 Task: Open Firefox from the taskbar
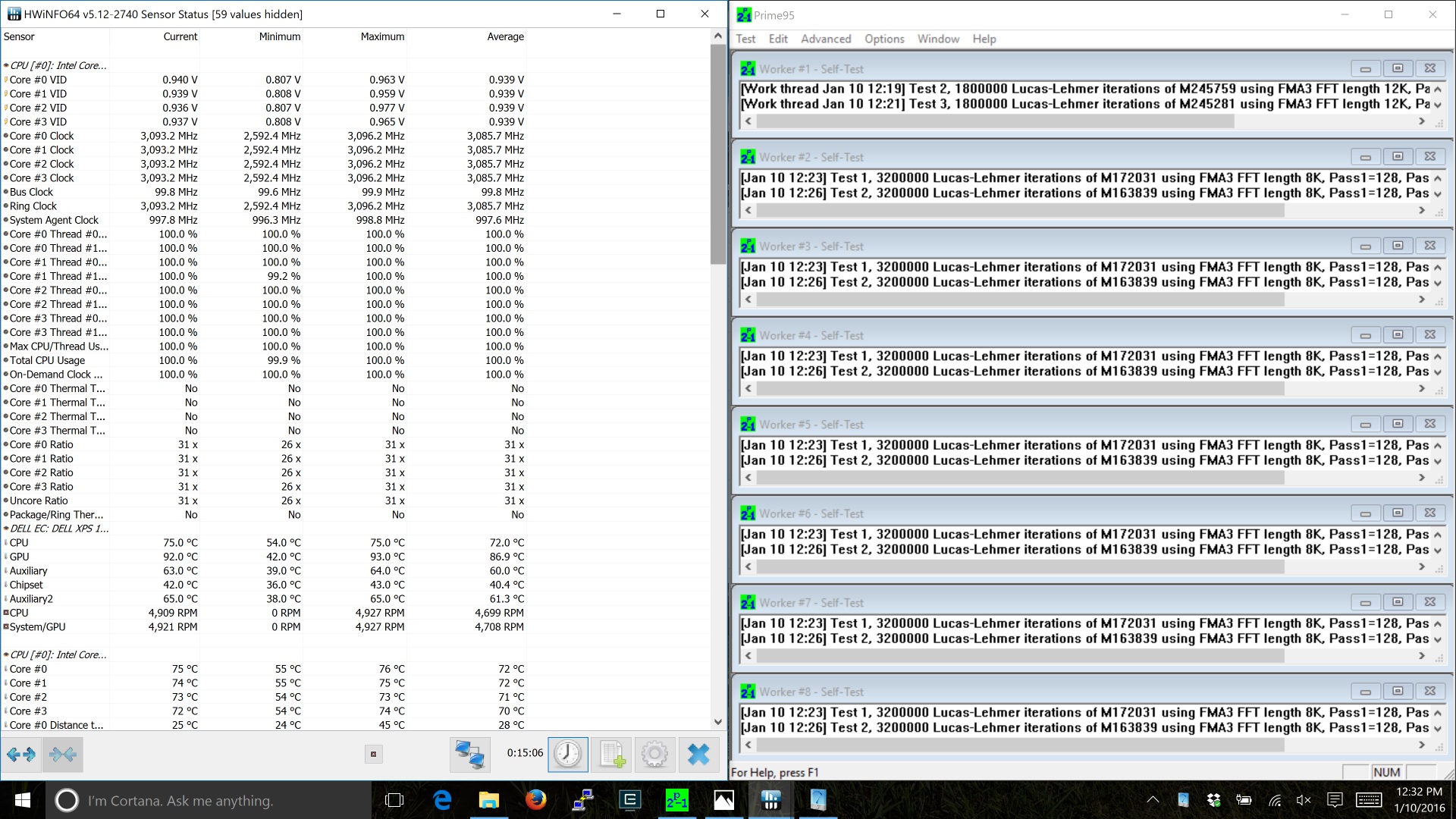[x=536, y=800]
